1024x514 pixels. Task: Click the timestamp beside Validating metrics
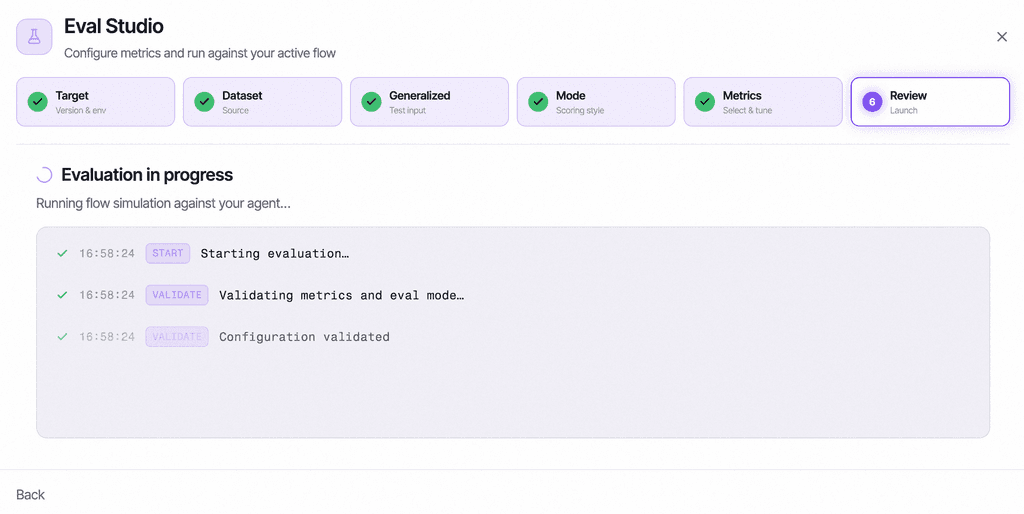pos(107,295)
